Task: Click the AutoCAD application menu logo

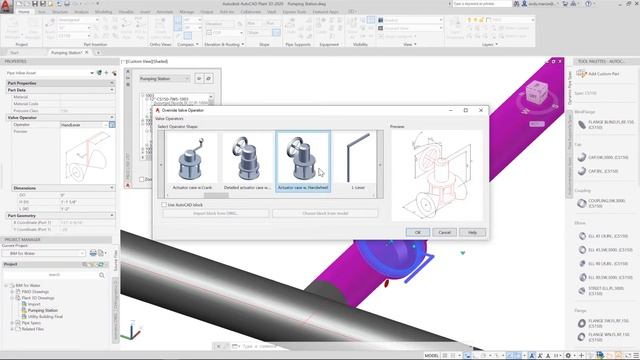Action: tap(7, 7)
